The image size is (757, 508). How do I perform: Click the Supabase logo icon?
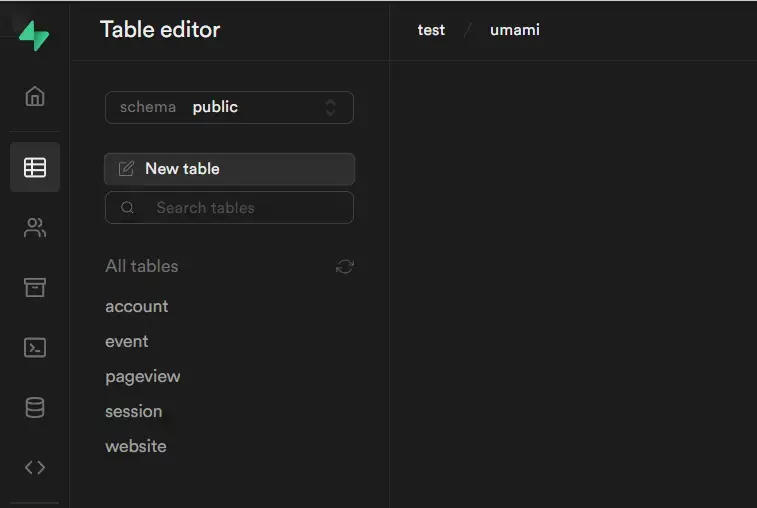coord(34,36)
